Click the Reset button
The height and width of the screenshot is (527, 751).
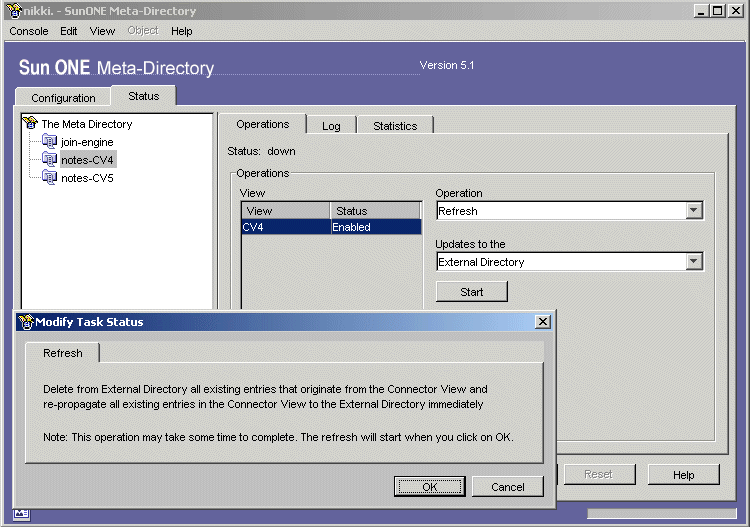(598, 474)
